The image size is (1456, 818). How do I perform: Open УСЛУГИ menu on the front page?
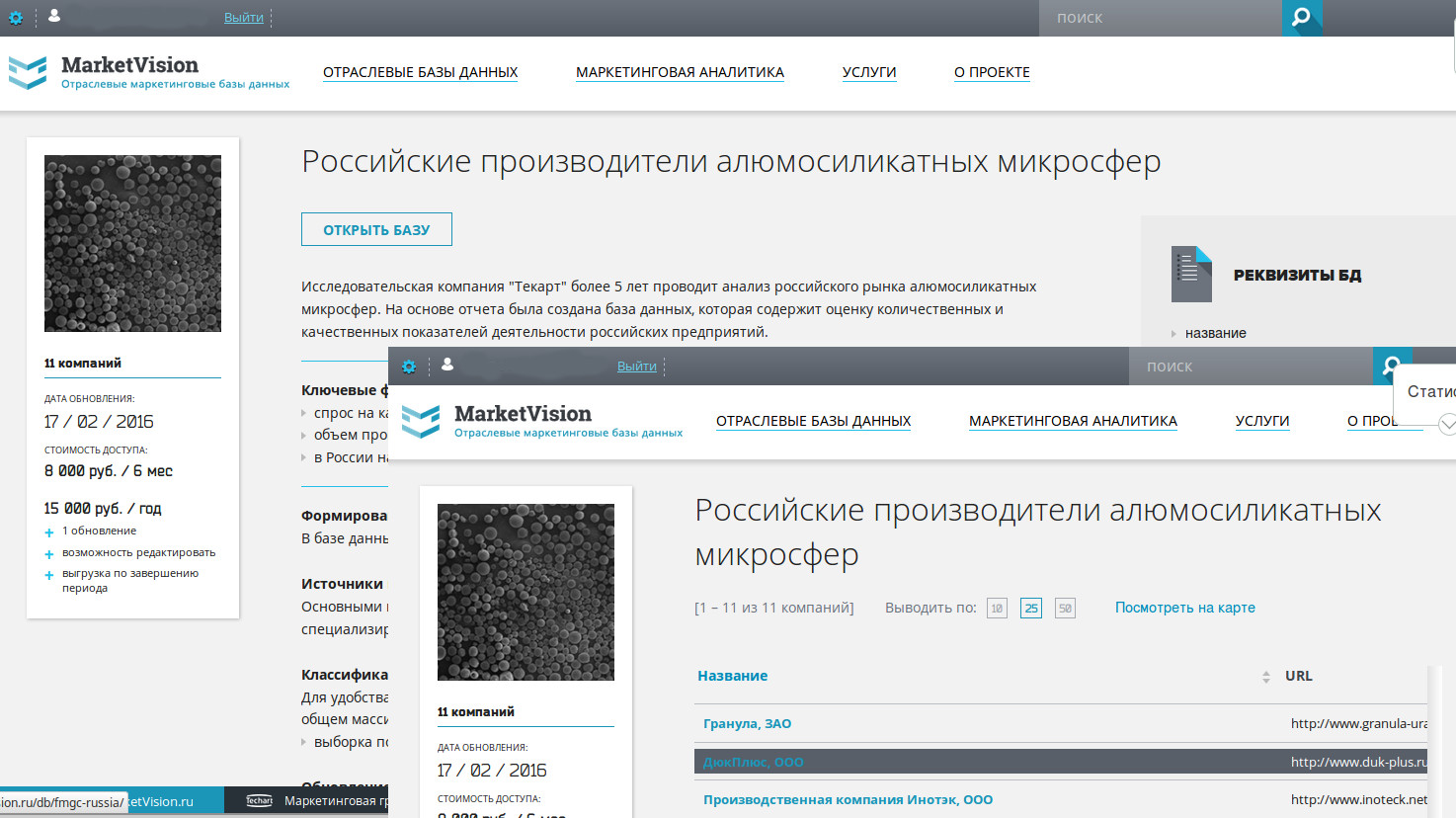pyautogui.click(x=1262, y=421)
